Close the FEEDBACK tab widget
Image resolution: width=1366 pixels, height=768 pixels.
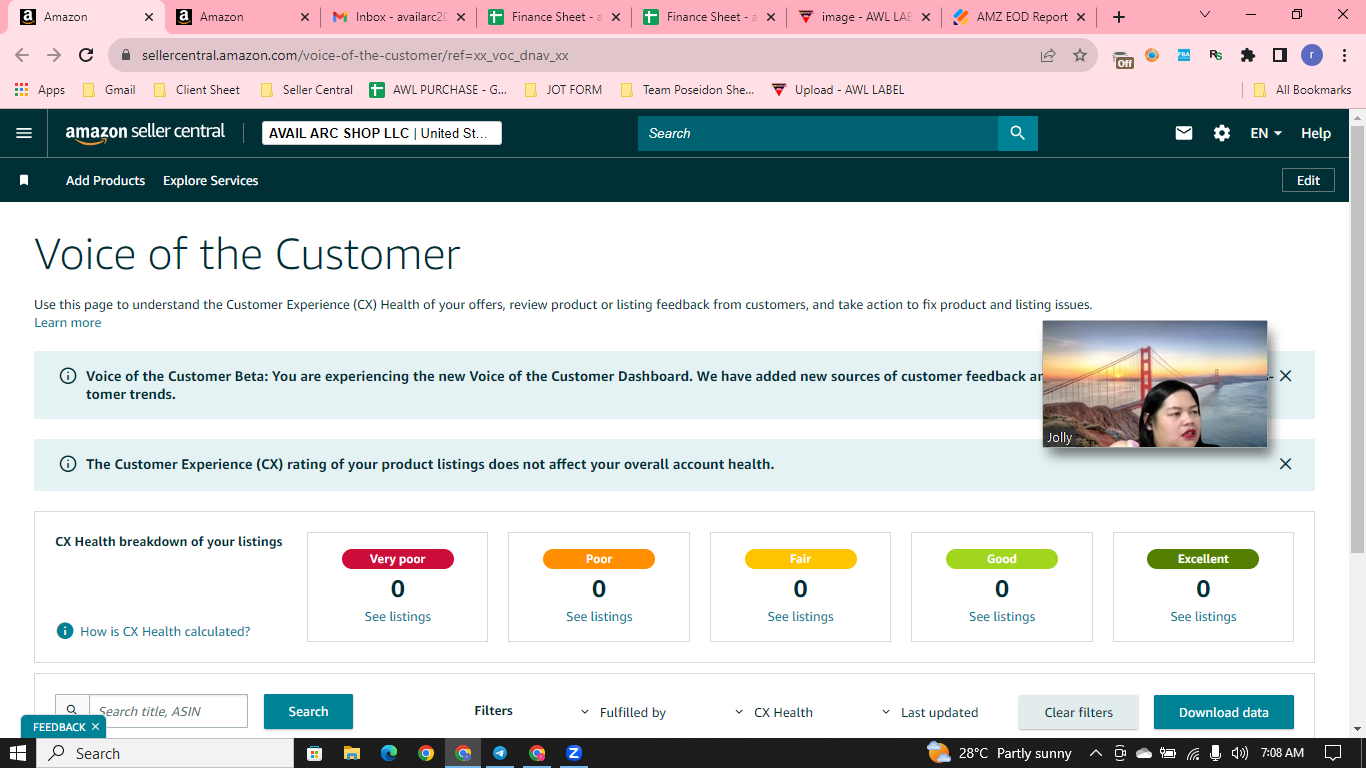click(95, 727)
